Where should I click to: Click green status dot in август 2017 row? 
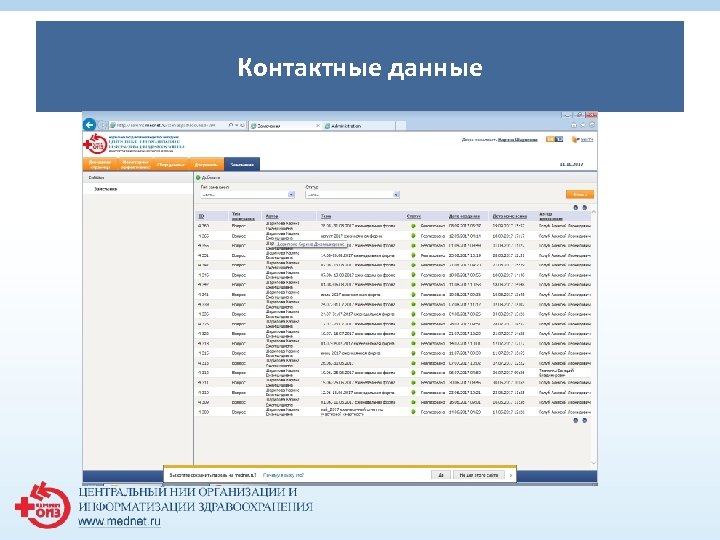[x=413, y=236]
